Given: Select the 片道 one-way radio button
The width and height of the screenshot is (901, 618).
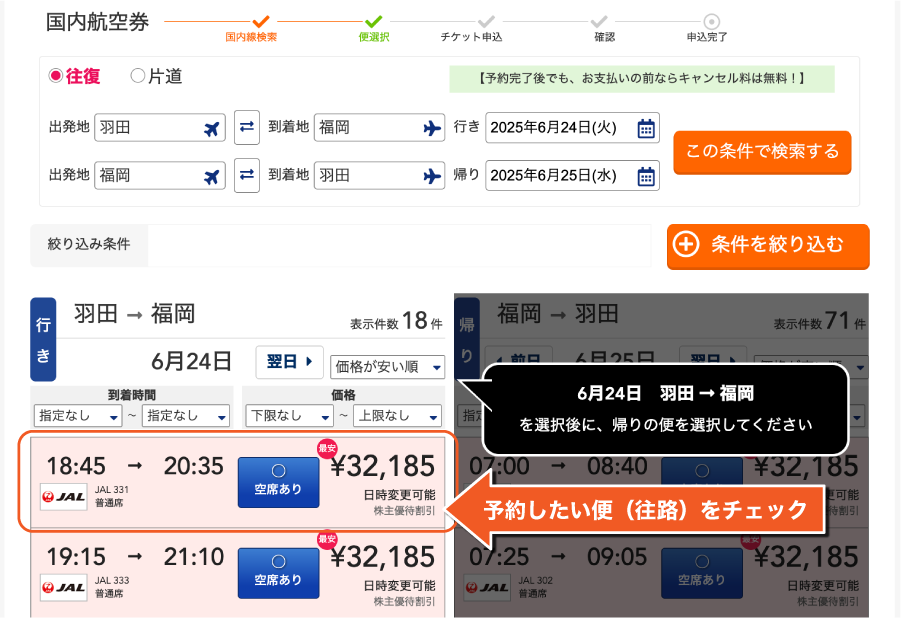Looking at the screenshot, I should 138,76.
